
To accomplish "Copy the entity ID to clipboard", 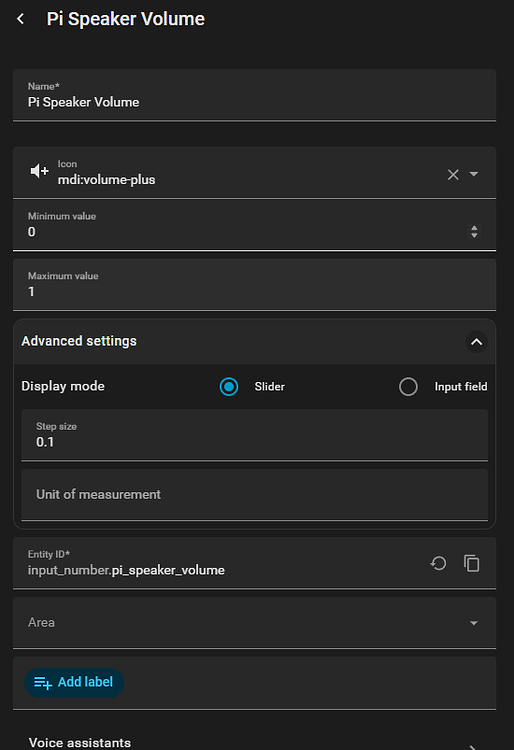I will (471, 563).
